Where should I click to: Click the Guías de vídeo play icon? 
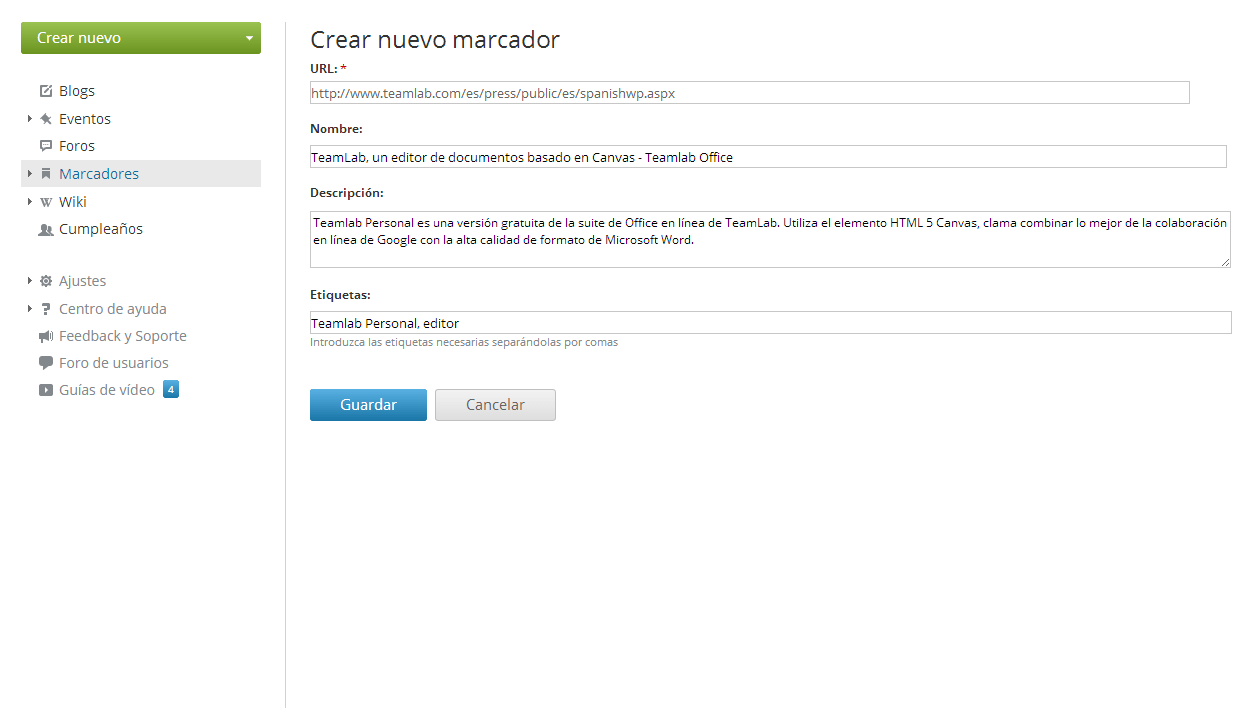click(46, 390)
